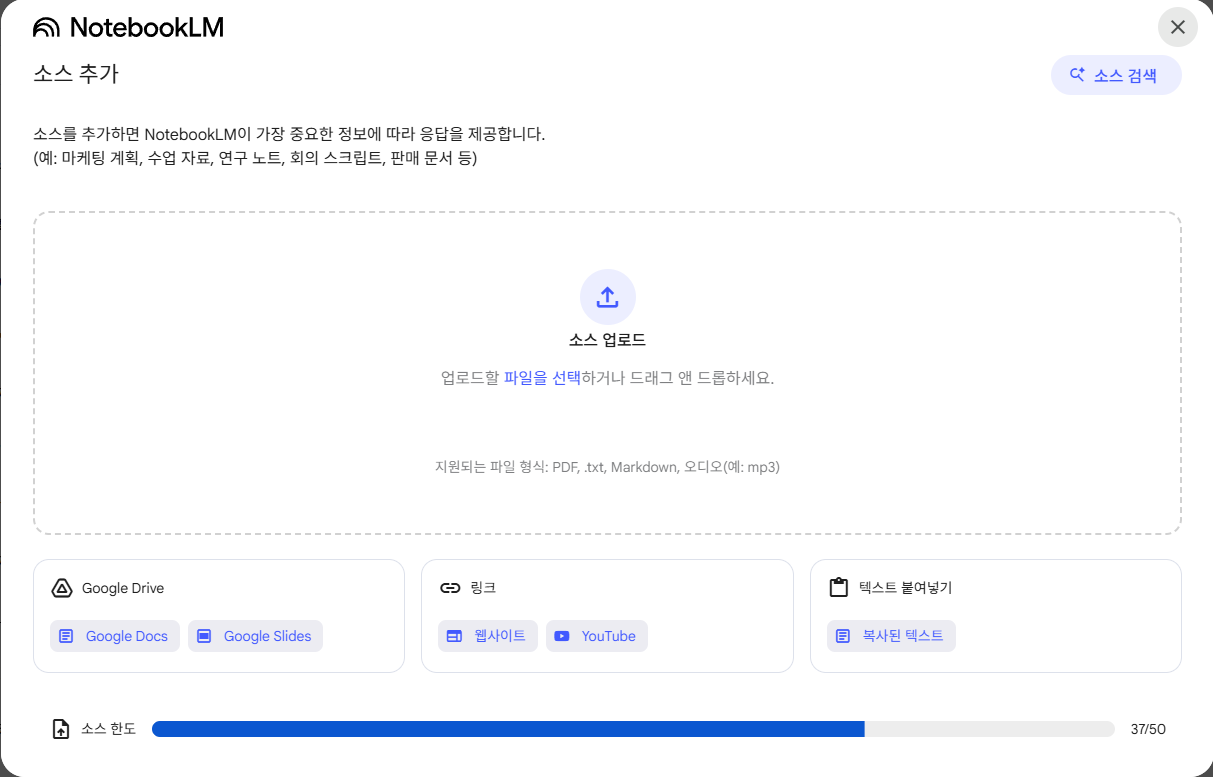Click the Google Drive triangle icon
The image size is (1213, 777).
(x=62, y=588)
